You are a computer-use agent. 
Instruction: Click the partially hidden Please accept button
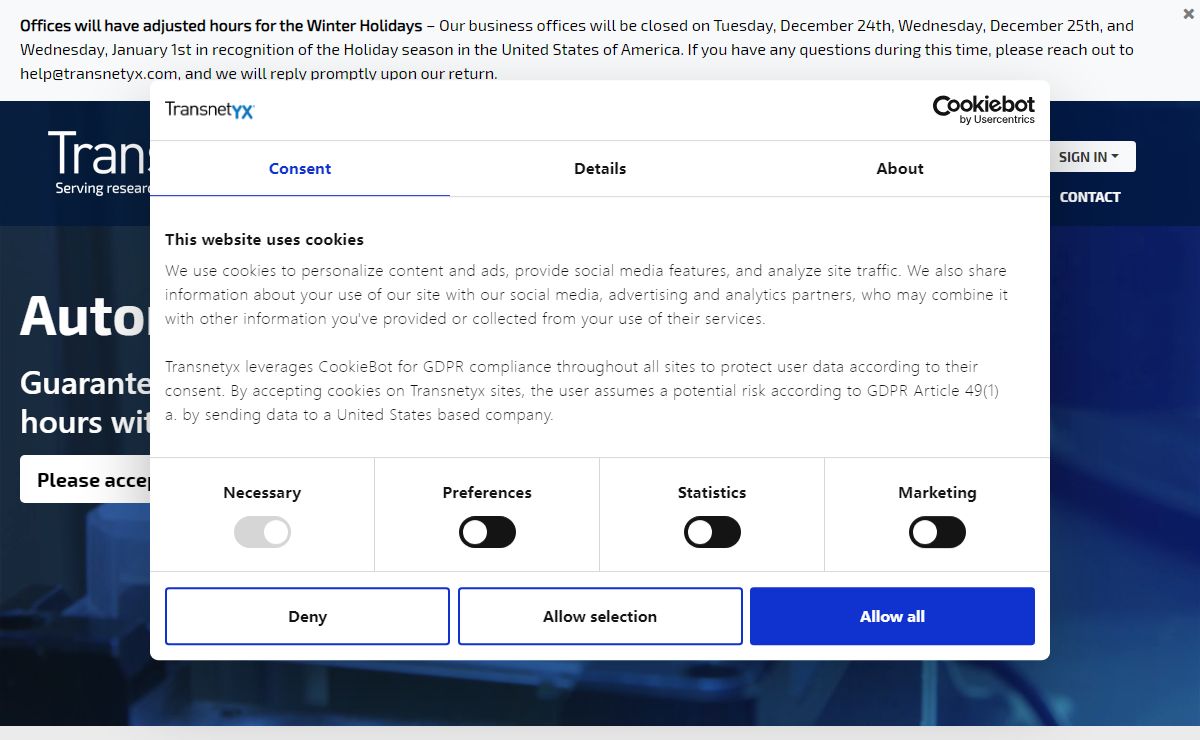85,480
